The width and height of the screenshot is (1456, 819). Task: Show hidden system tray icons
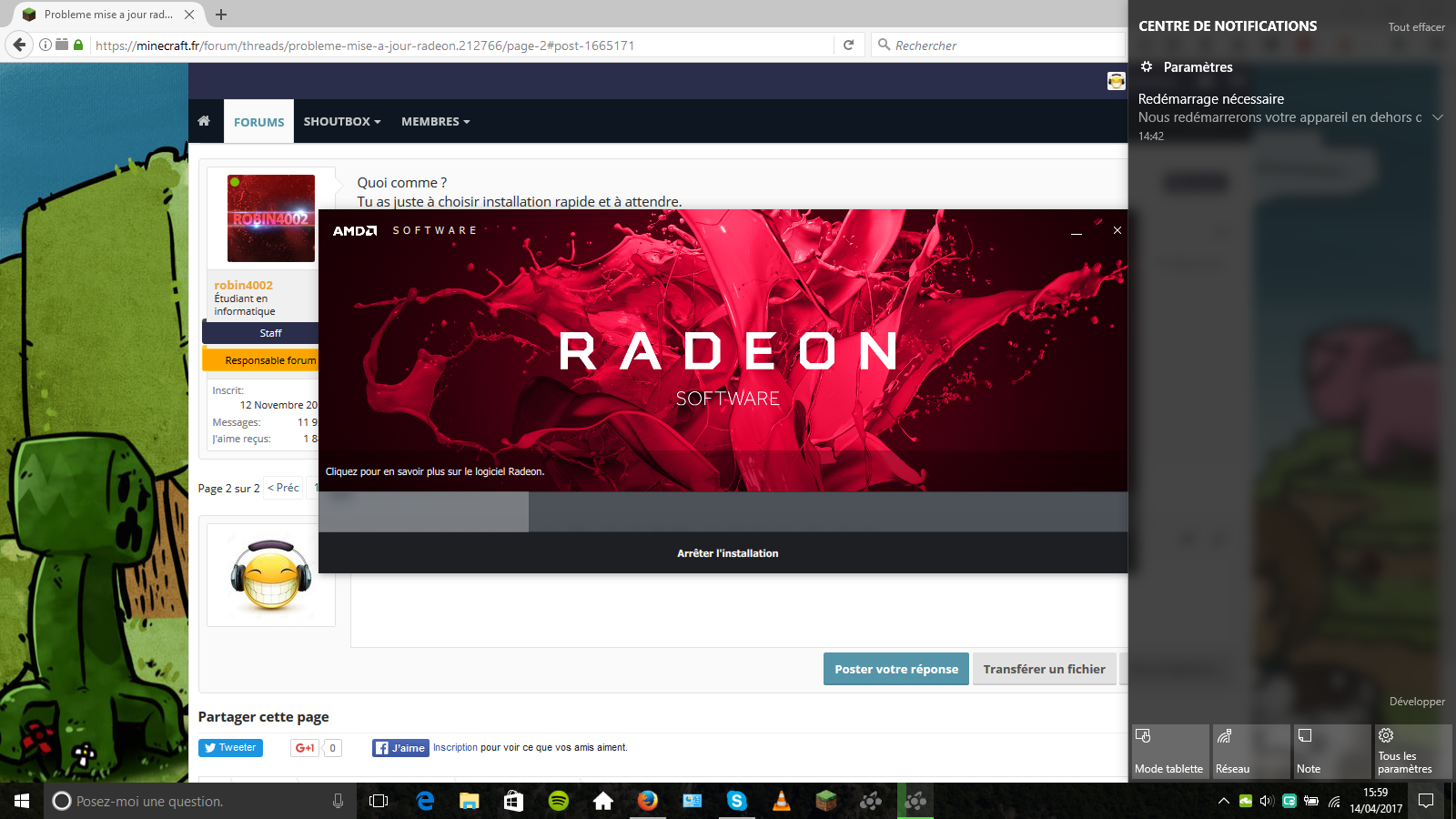pyautogui.click(x=1224, y=801)
